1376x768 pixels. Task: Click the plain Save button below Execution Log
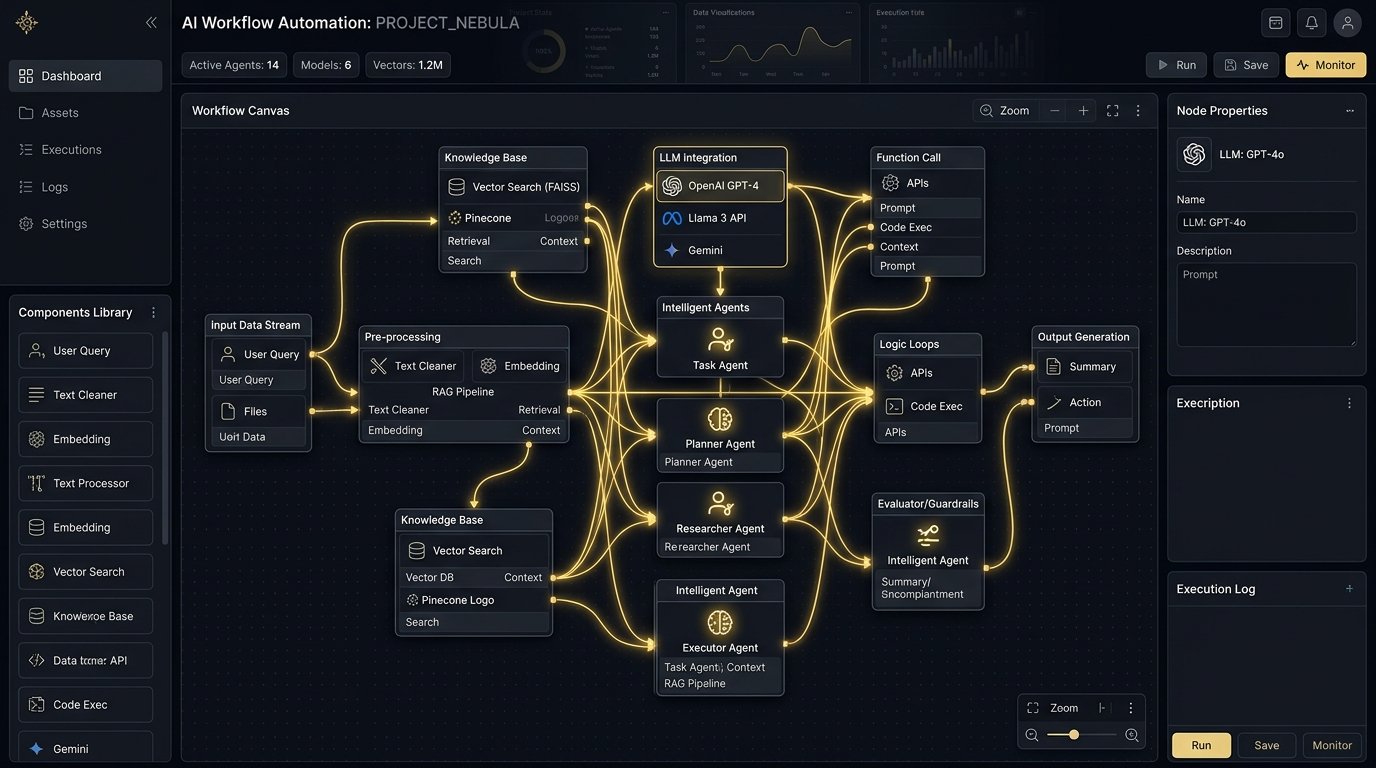pyautogui.click(x=1267, y=745)
